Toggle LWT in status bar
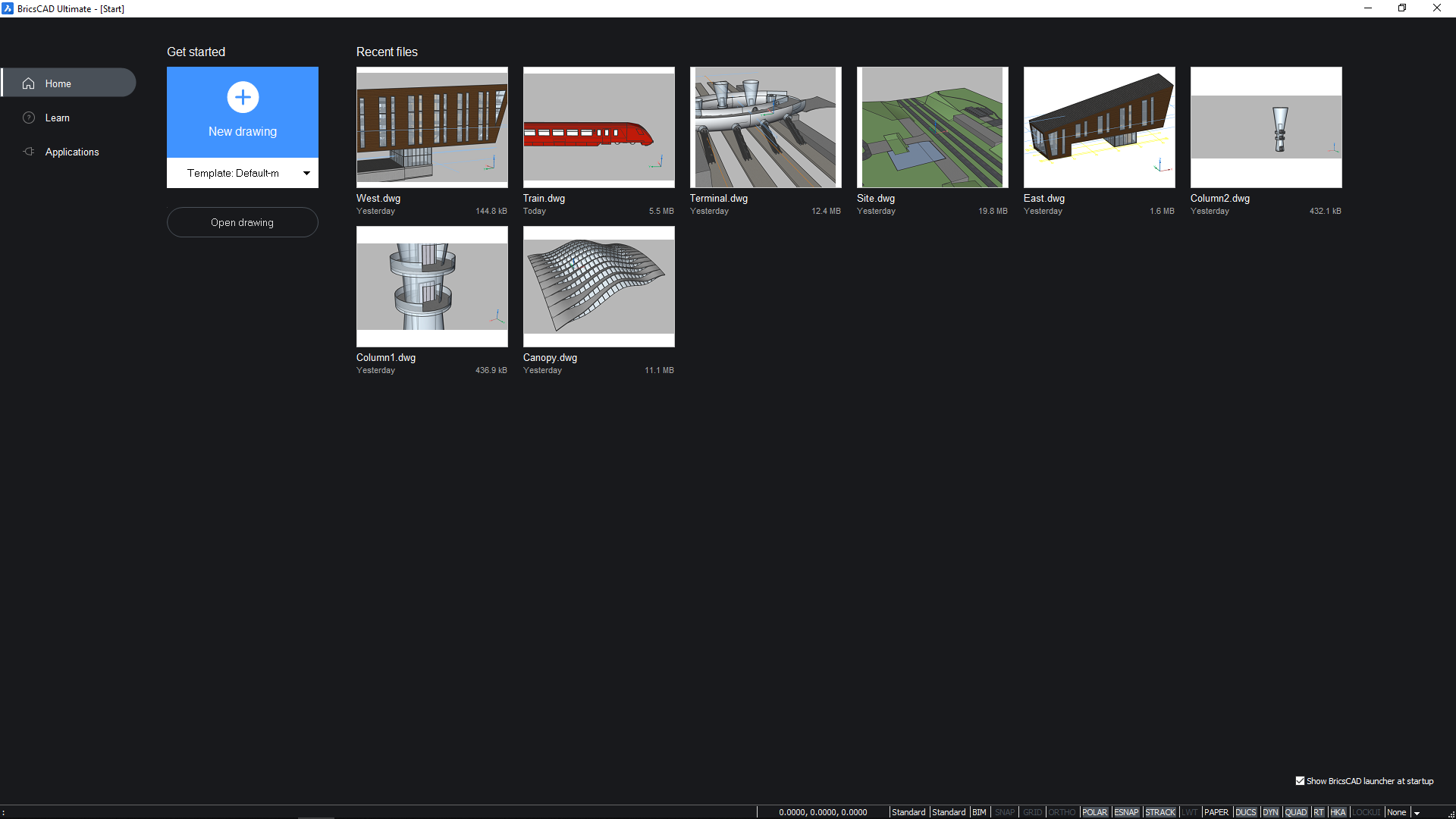The image size is (1456, 819). [x=1189, y=812]
